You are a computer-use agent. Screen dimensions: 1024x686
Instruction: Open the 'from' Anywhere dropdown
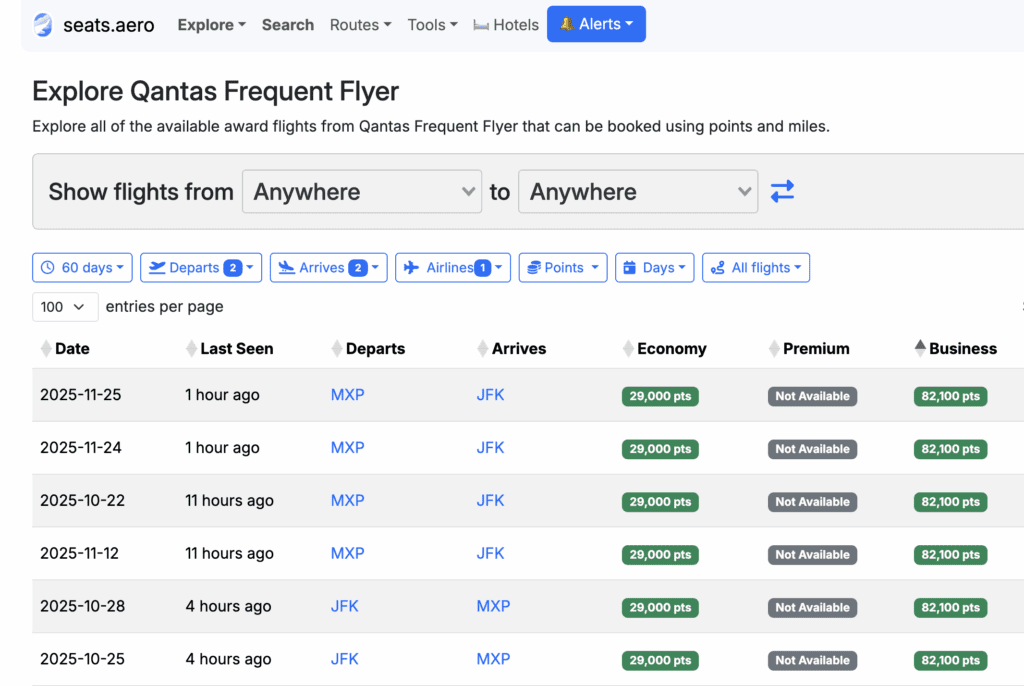[x=362, y=192]
